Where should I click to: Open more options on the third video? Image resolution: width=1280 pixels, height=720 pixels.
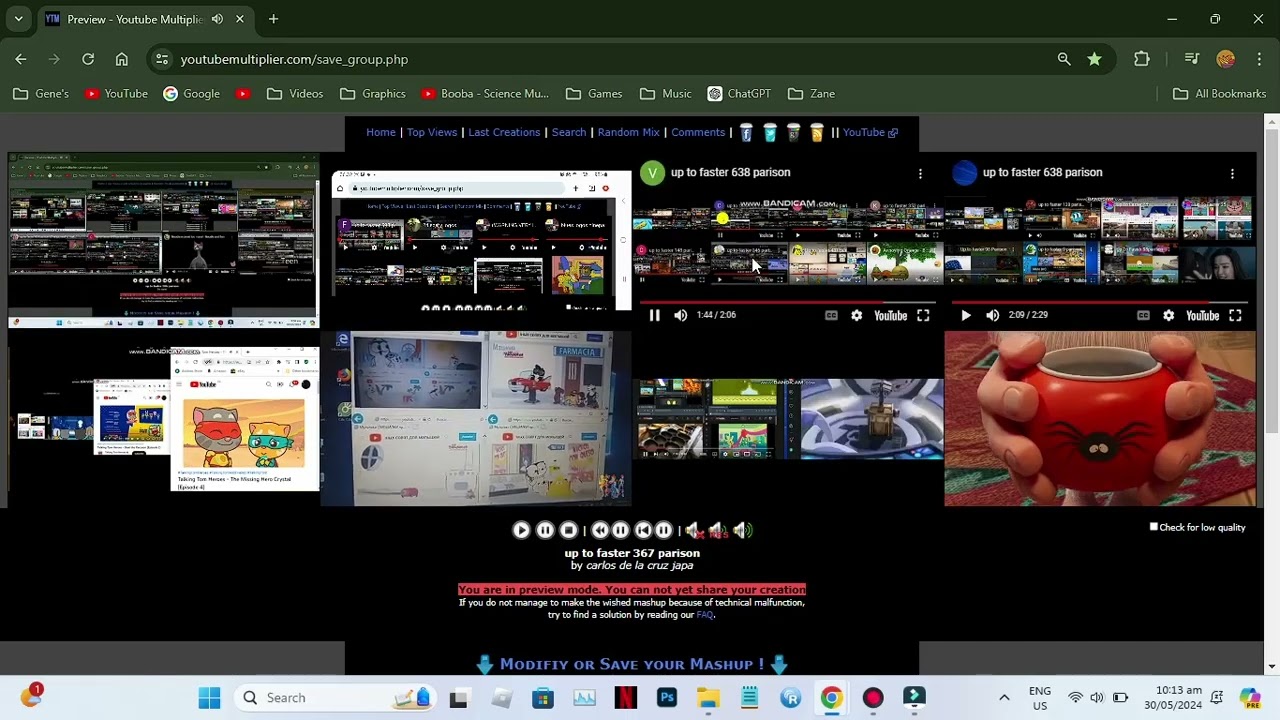click(920, 173)
